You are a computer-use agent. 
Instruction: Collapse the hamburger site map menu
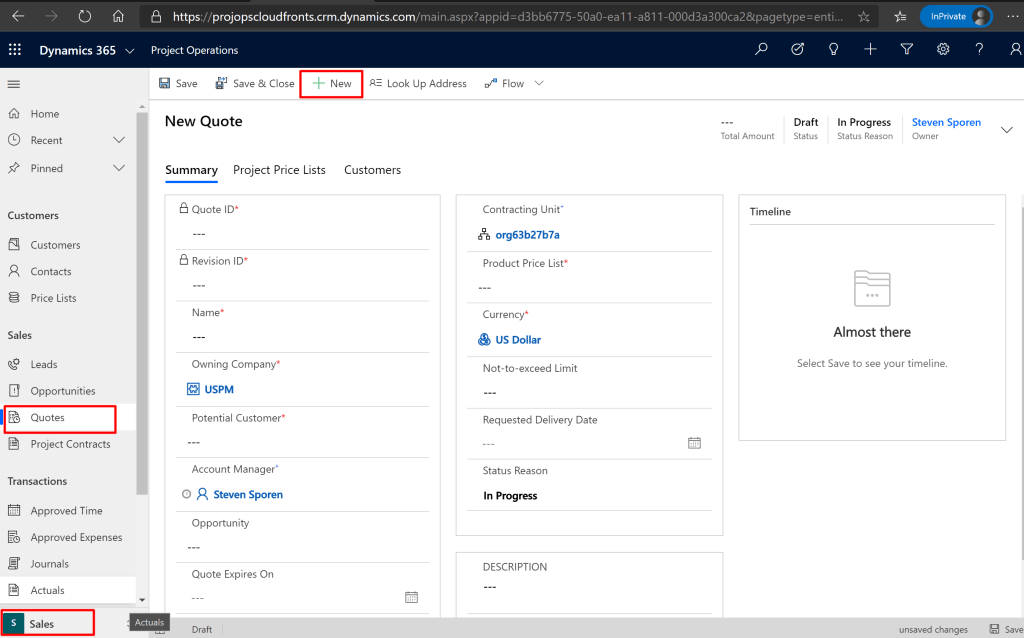coord(14,84)
